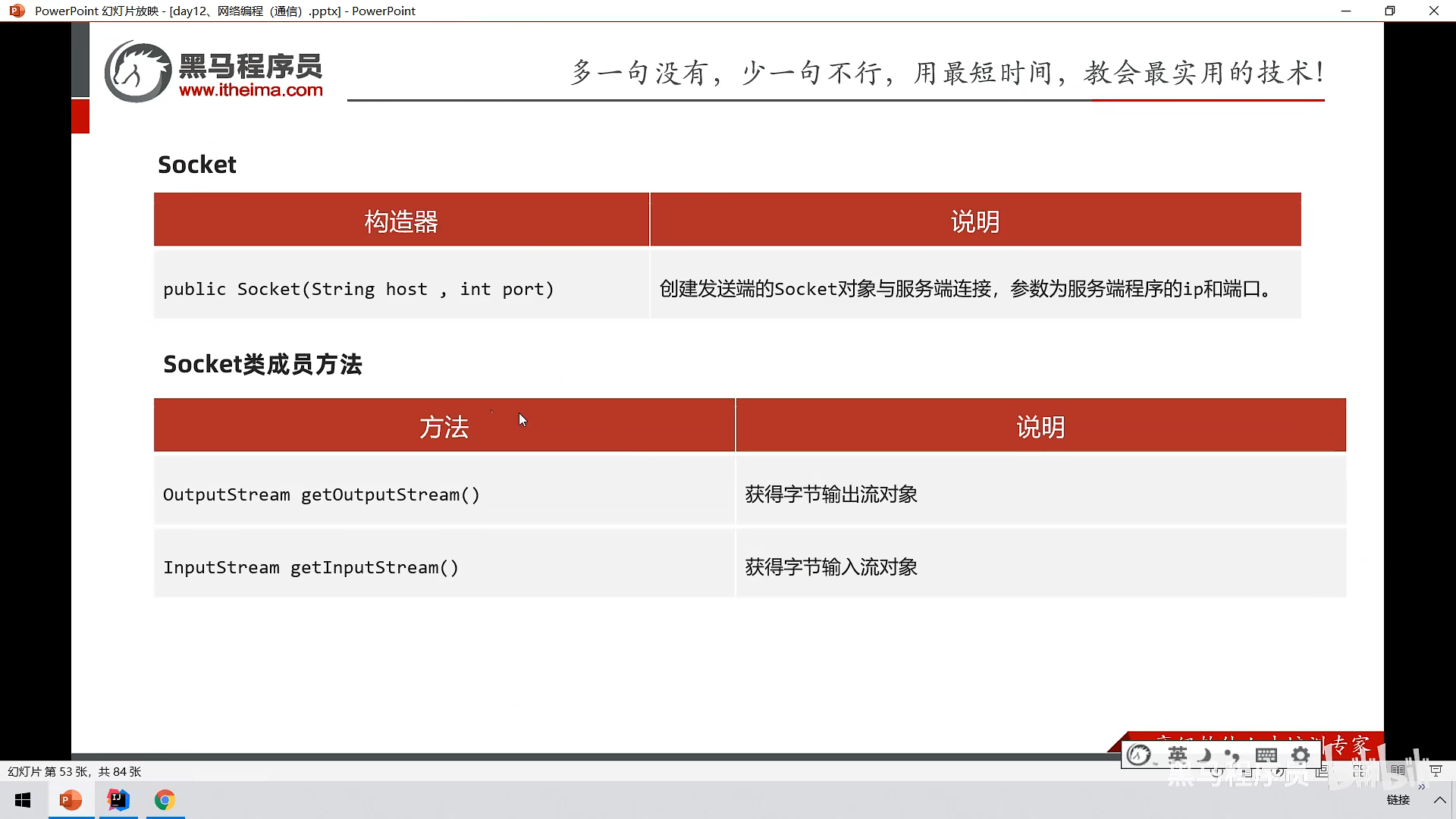This screenshot has width=1456, height=819.
Task: Toggle the half/full-width moon icon
Action: coord(1205,755)
